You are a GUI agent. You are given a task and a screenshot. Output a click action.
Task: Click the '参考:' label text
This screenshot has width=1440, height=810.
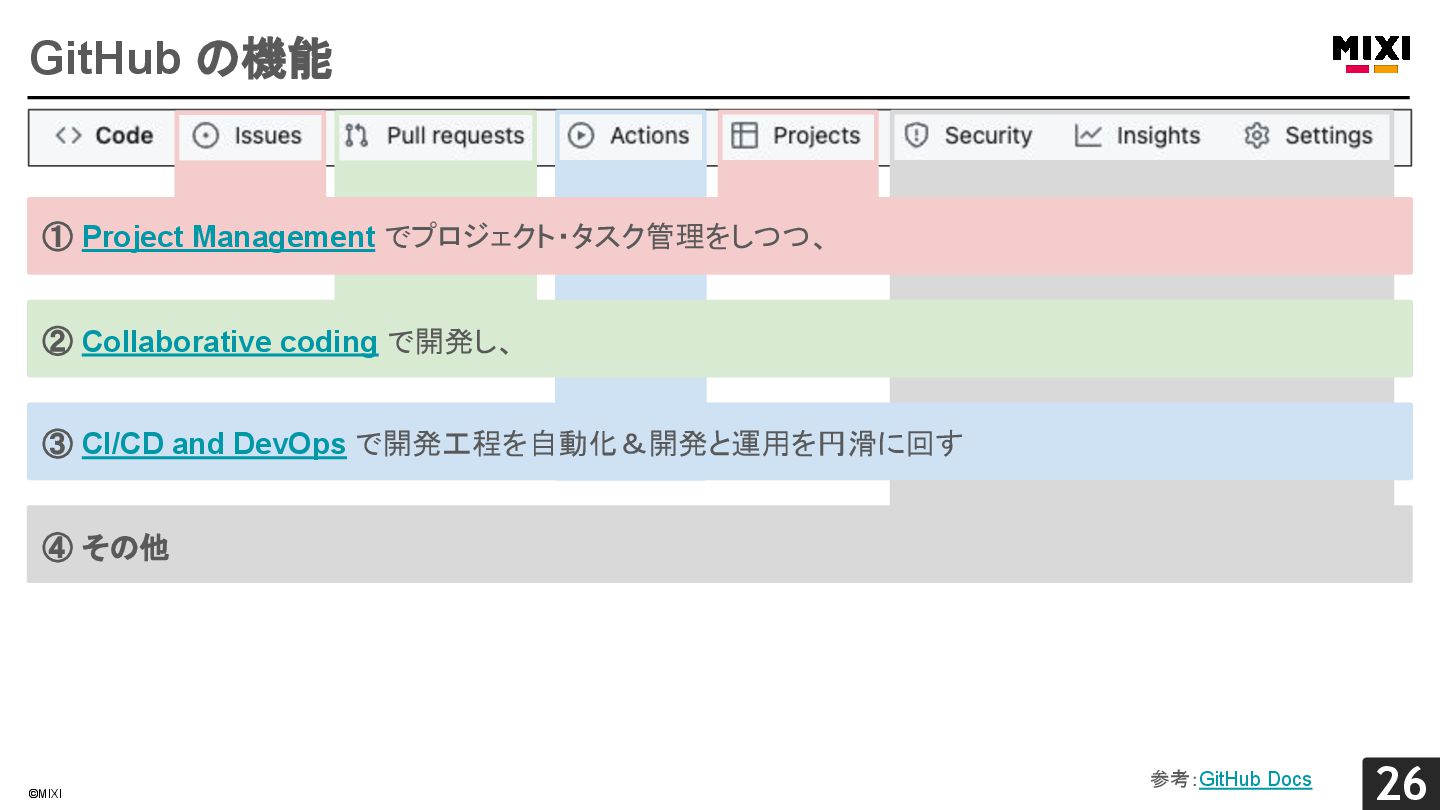click(x=1174, y=779)
